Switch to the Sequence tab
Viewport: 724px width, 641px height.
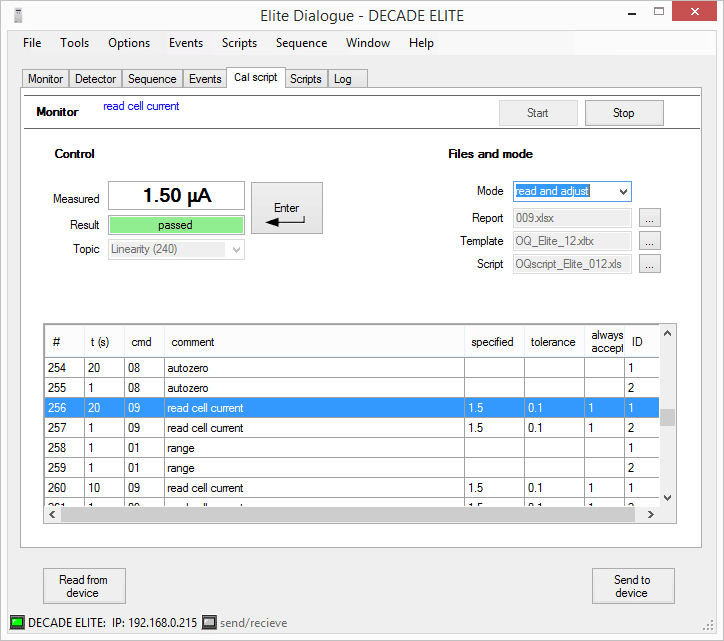(x=152, y=79)
